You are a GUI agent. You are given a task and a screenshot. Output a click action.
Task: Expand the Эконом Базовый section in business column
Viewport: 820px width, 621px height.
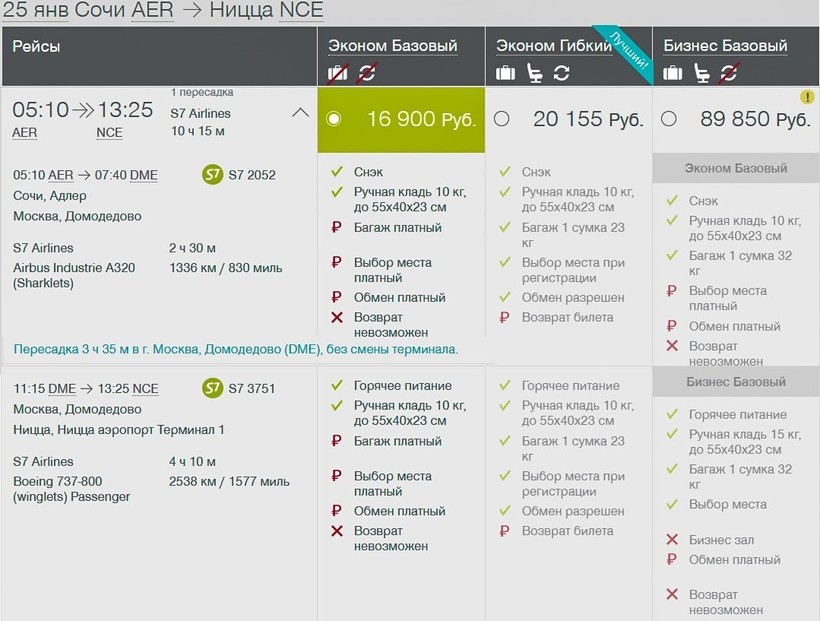coord(735,169)
